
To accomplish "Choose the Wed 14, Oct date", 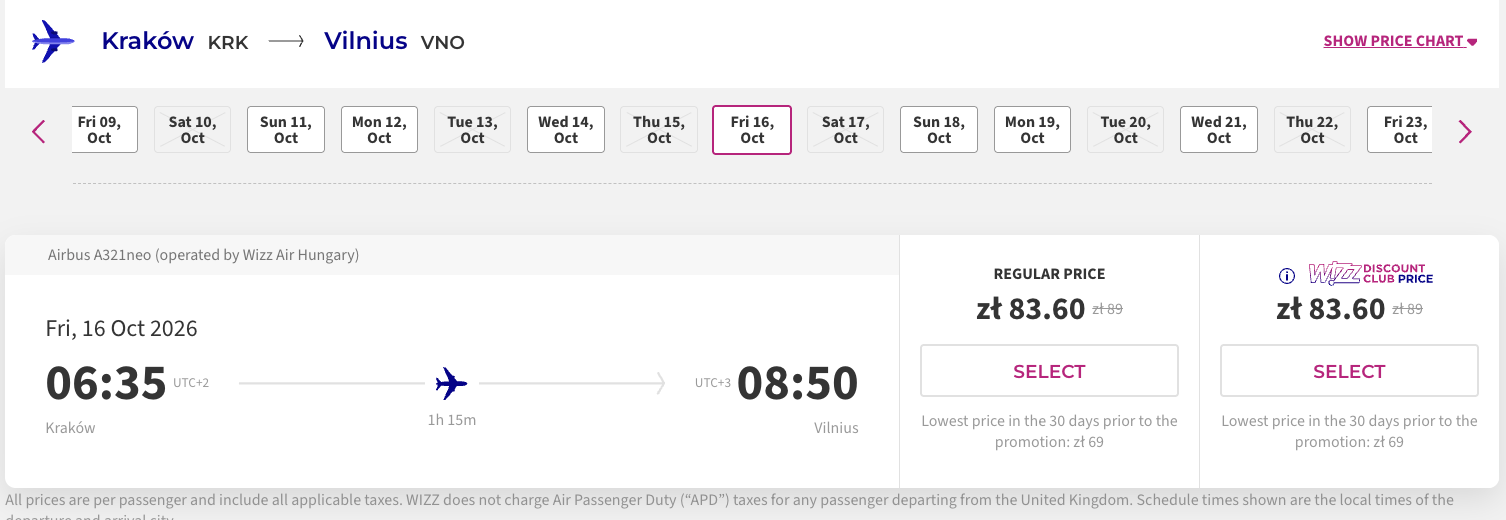I will (566, 130).
